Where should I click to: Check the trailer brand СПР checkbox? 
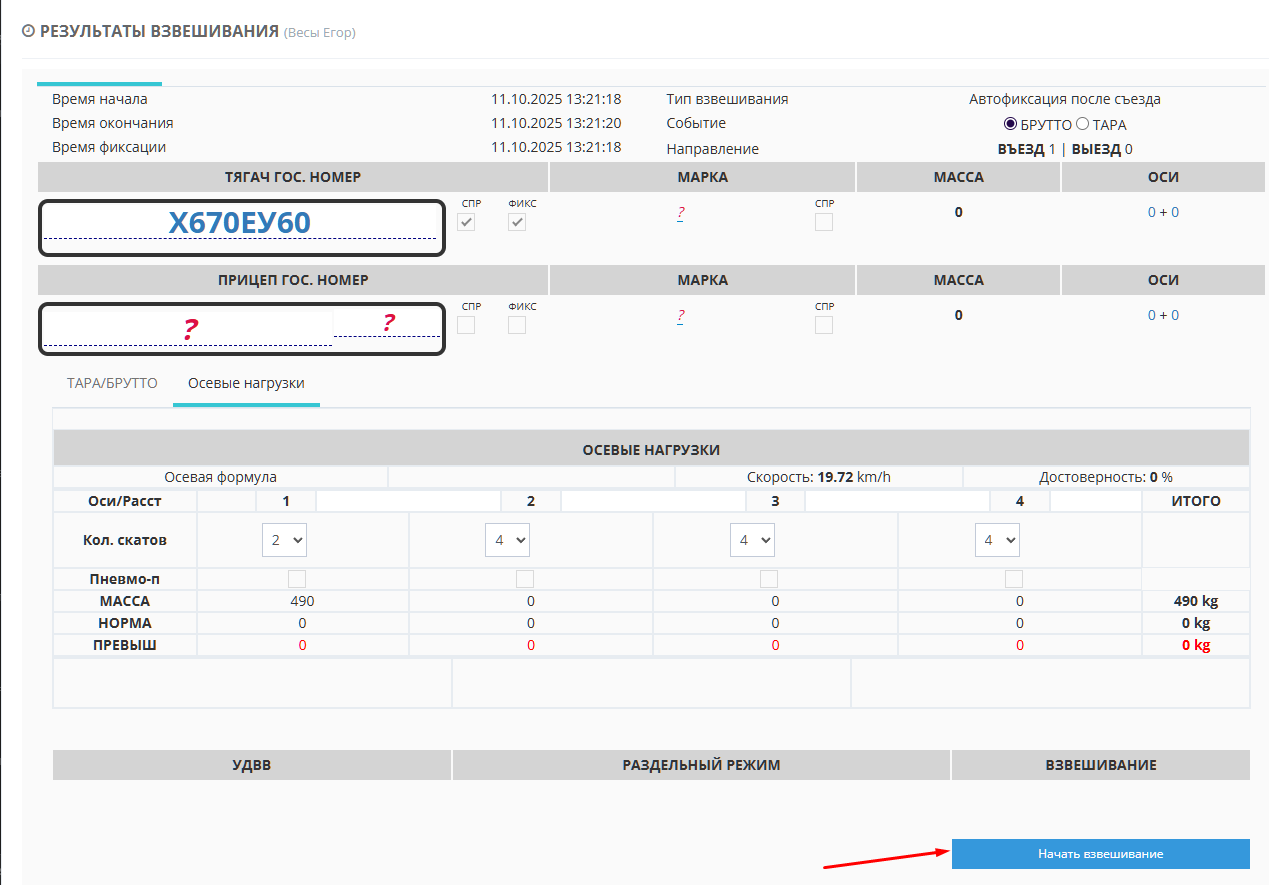pos(824,325)
